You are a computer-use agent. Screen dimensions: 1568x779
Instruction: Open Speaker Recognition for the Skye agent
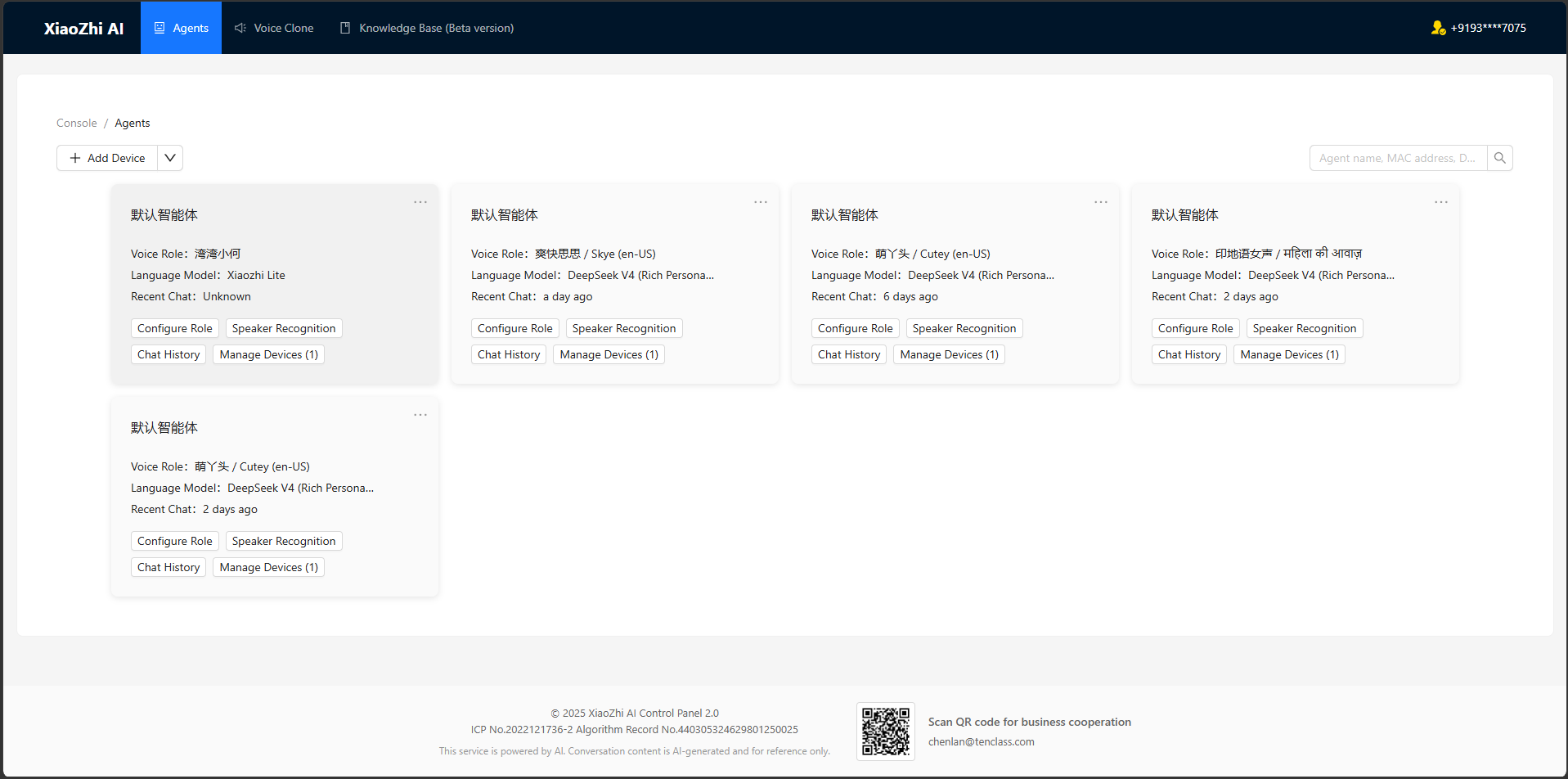624,328
